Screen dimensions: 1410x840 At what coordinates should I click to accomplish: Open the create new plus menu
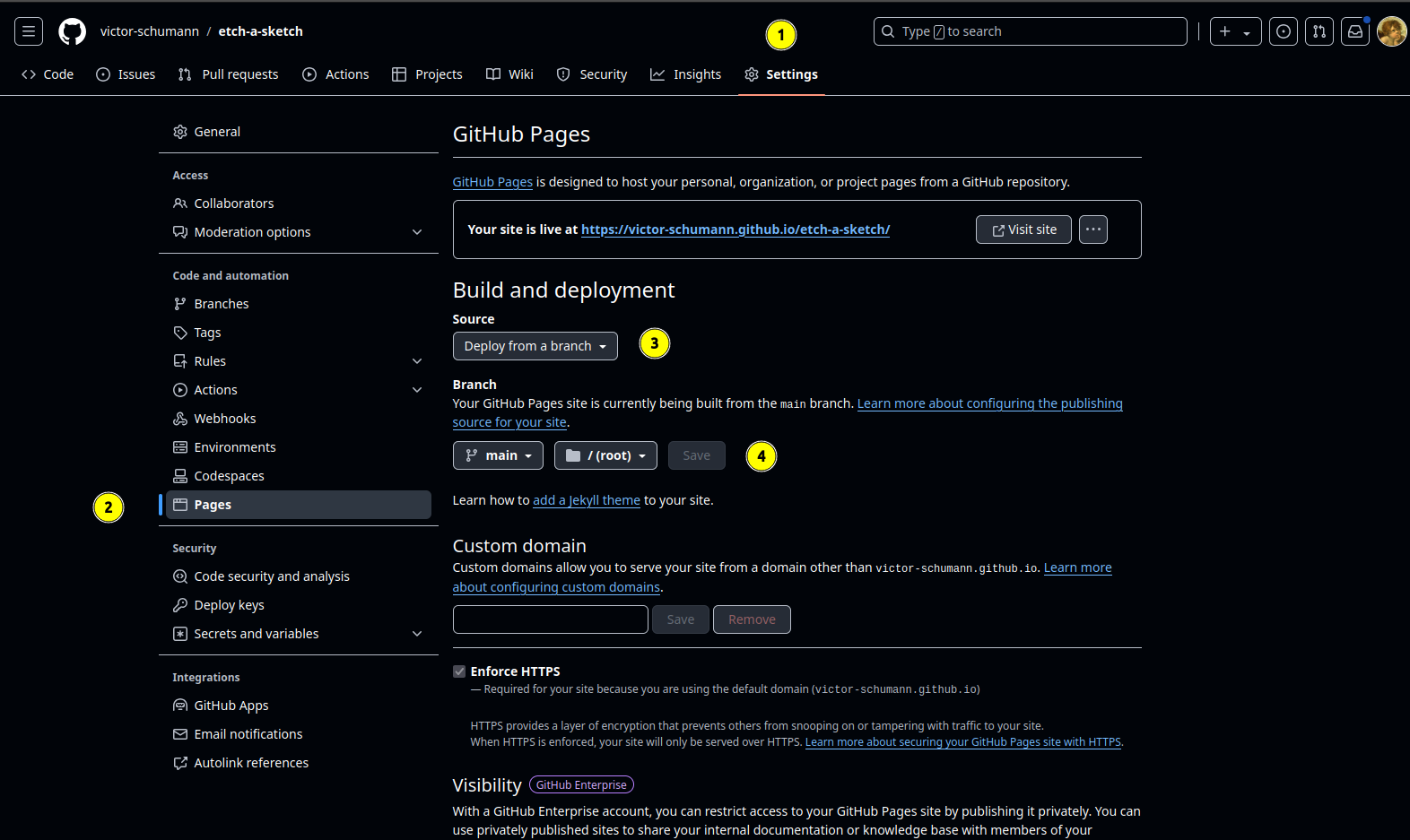[x=1235, y=31]
